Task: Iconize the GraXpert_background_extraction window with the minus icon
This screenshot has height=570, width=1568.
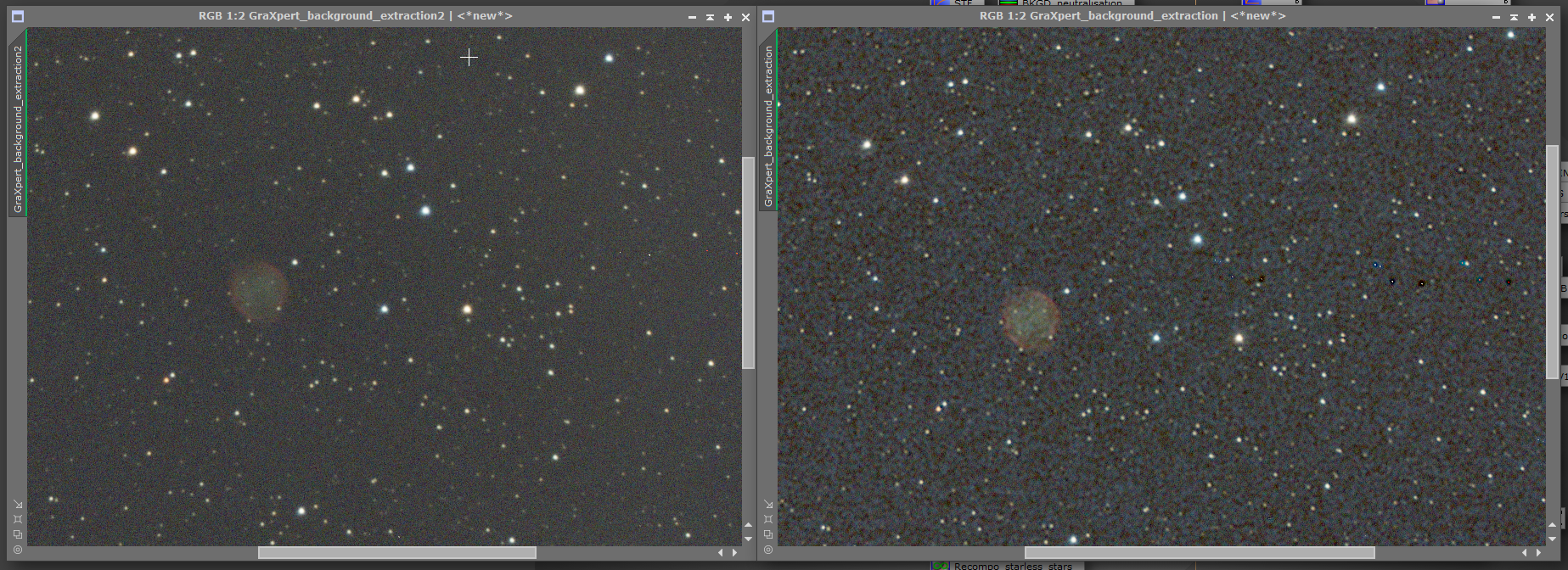Action: (x=1496, y=17)
